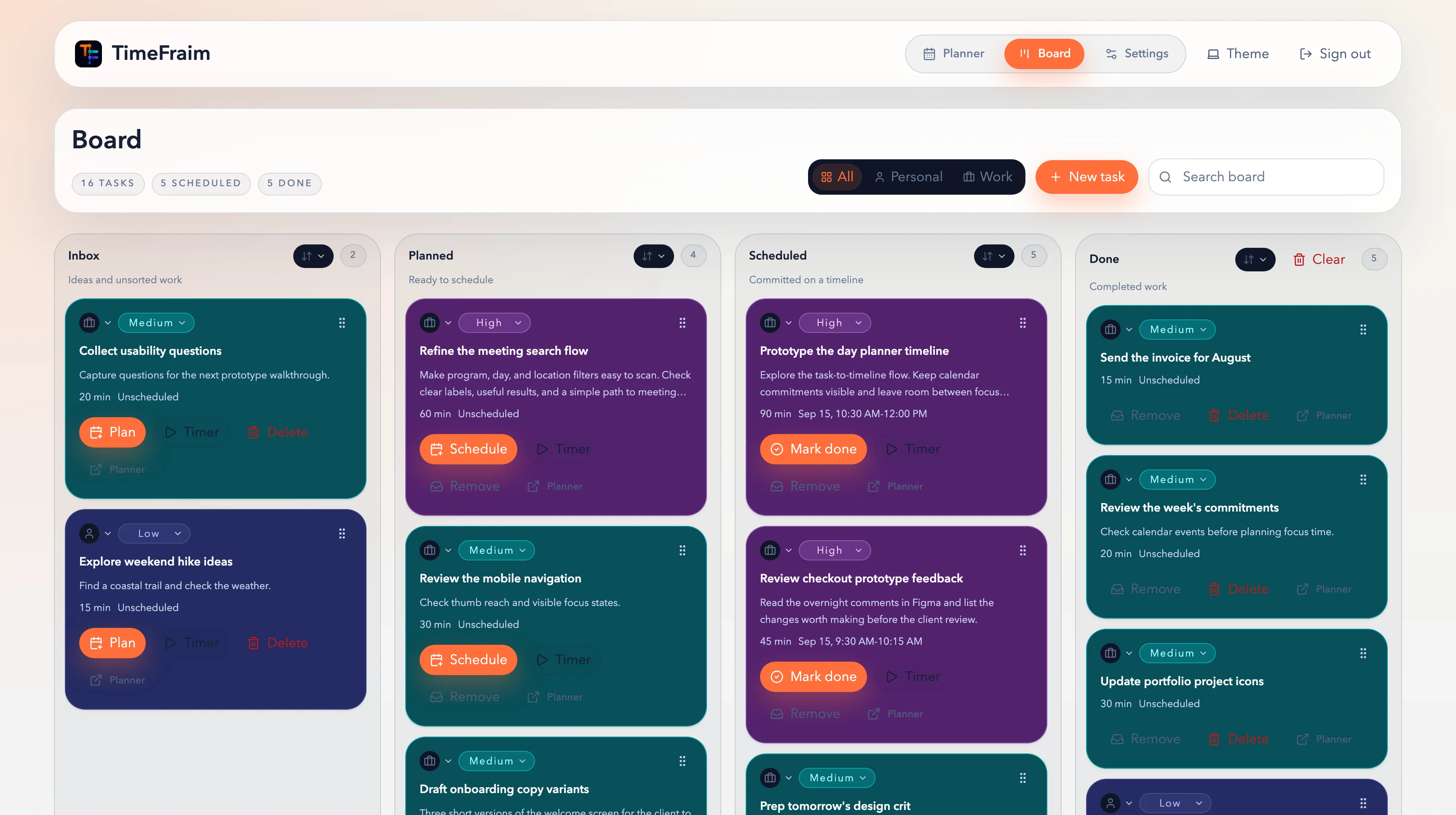Click drag handle on Review the week's commitments
The image size is (1456, 815).
coord(1363,480)
